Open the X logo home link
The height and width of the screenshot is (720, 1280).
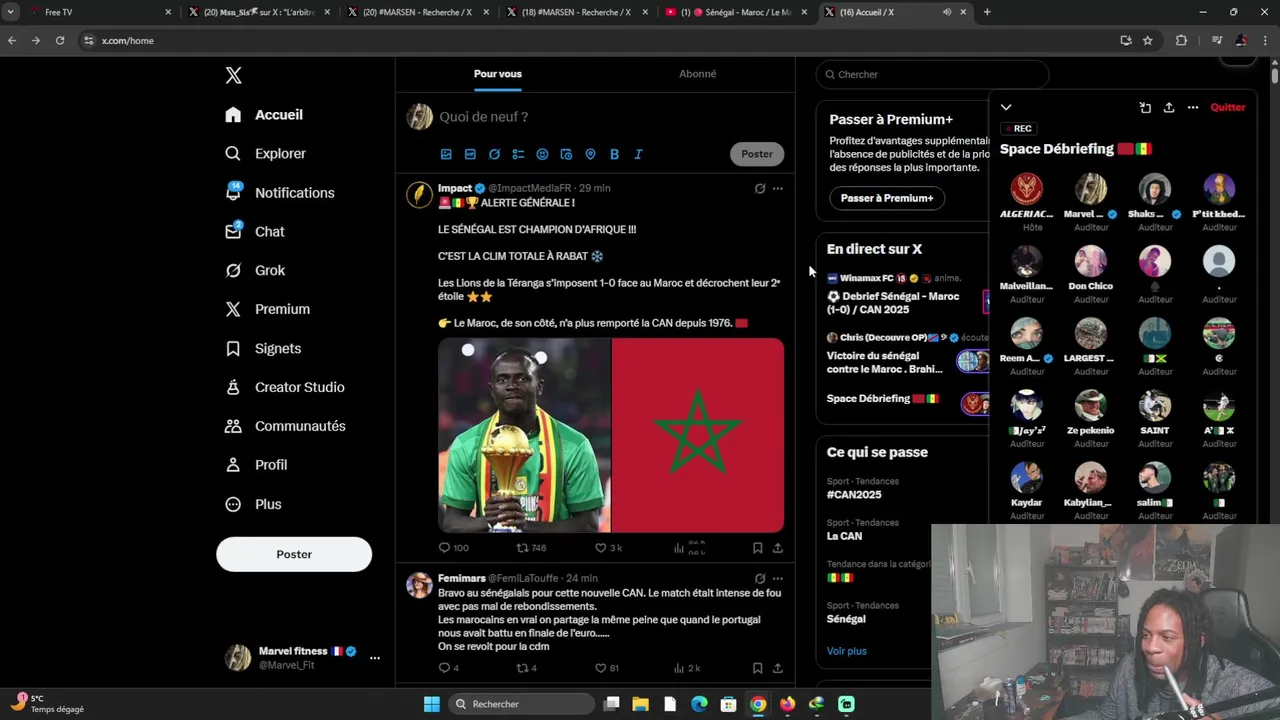point(233,76)
